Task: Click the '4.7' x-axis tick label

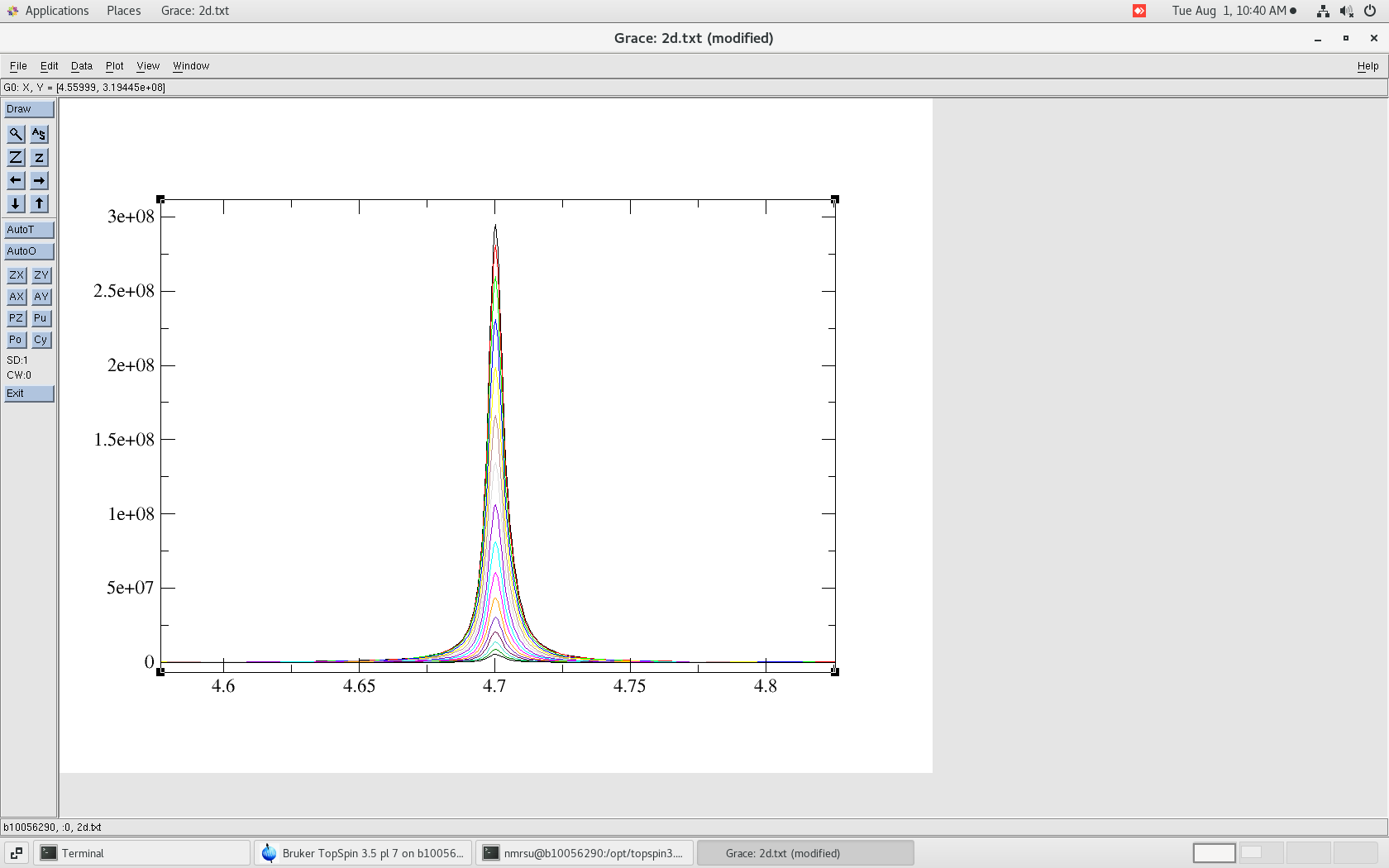Action: (494, 686)
